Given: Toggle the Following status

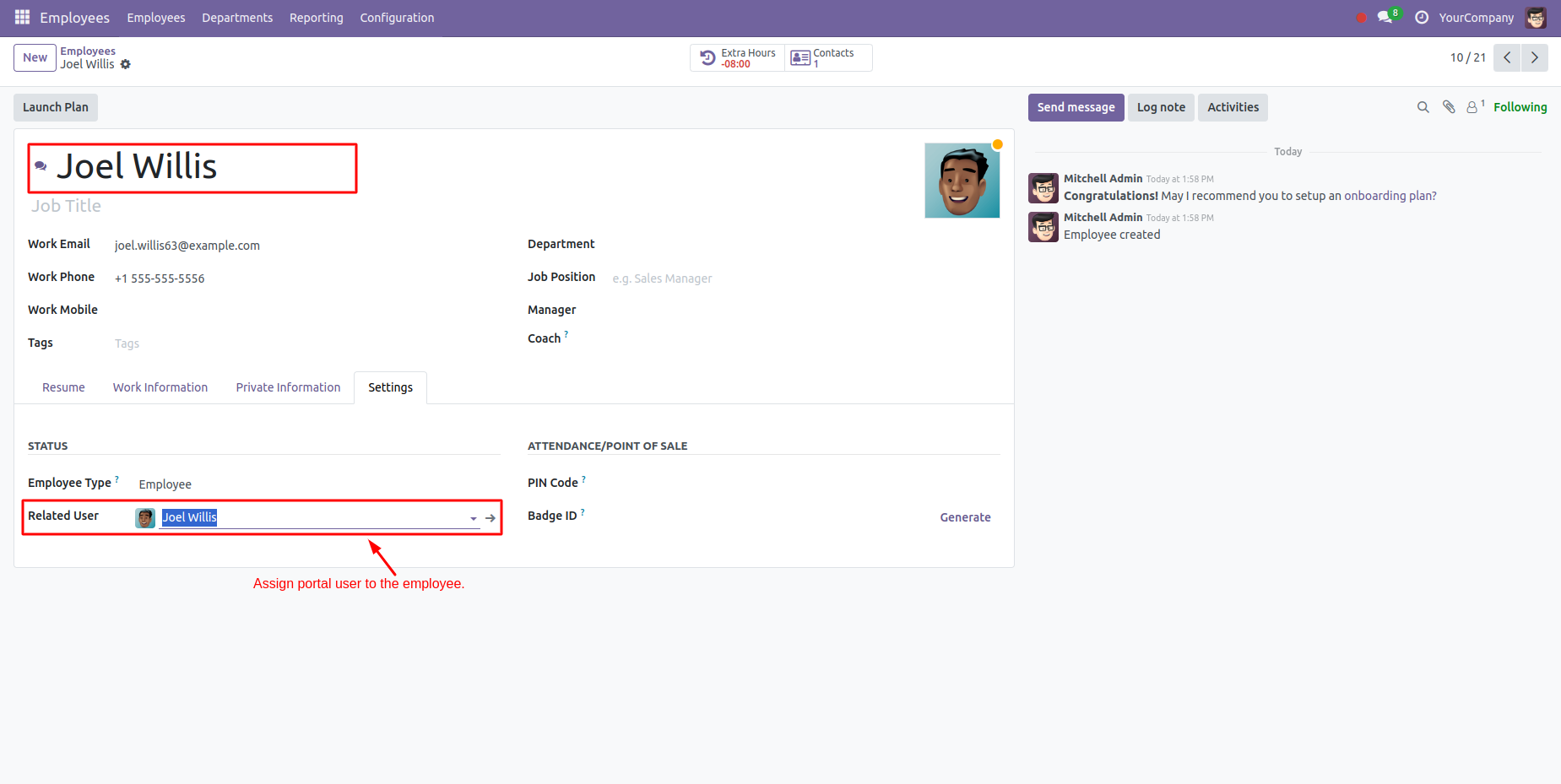Looking at the screenshot, I should pyautogui.click(x=1520, y=107).
